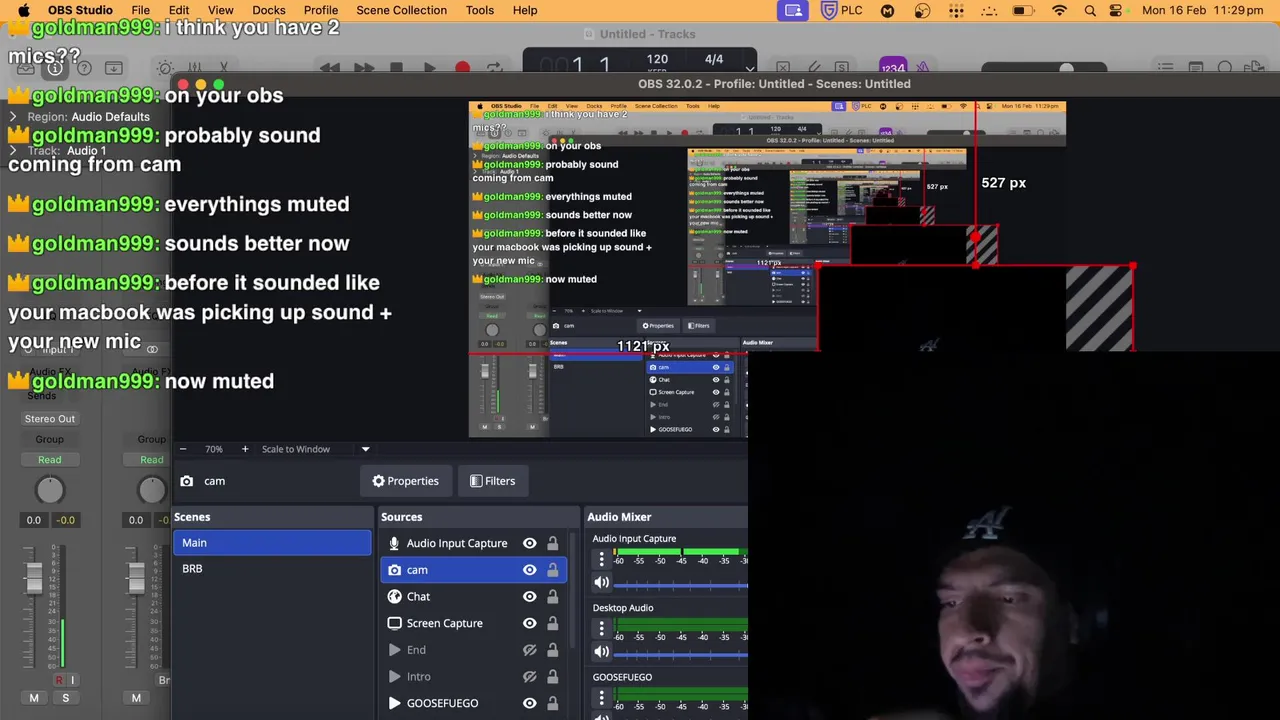Click Solo S on first Logic channel strip

[x=66, y=698]
